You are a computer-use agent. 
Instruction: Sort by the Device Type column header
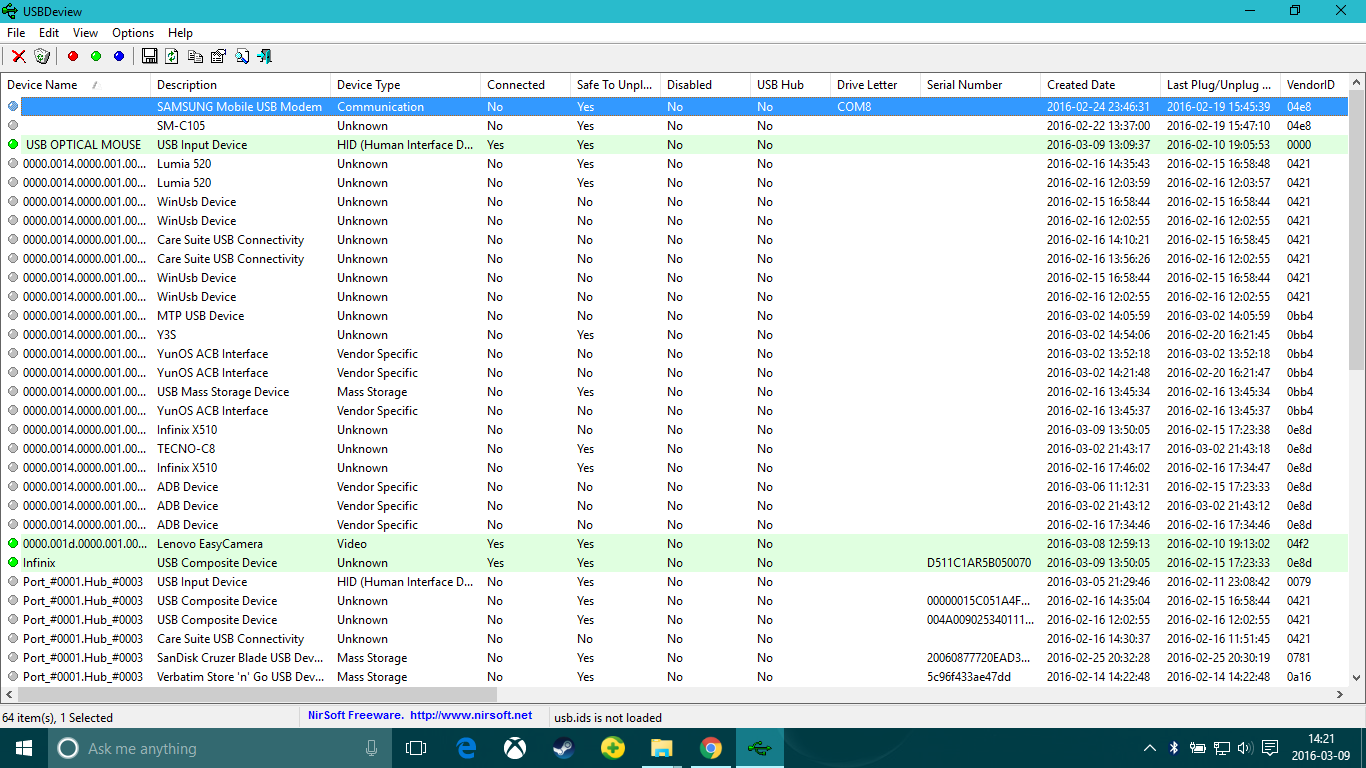(405, 85)
